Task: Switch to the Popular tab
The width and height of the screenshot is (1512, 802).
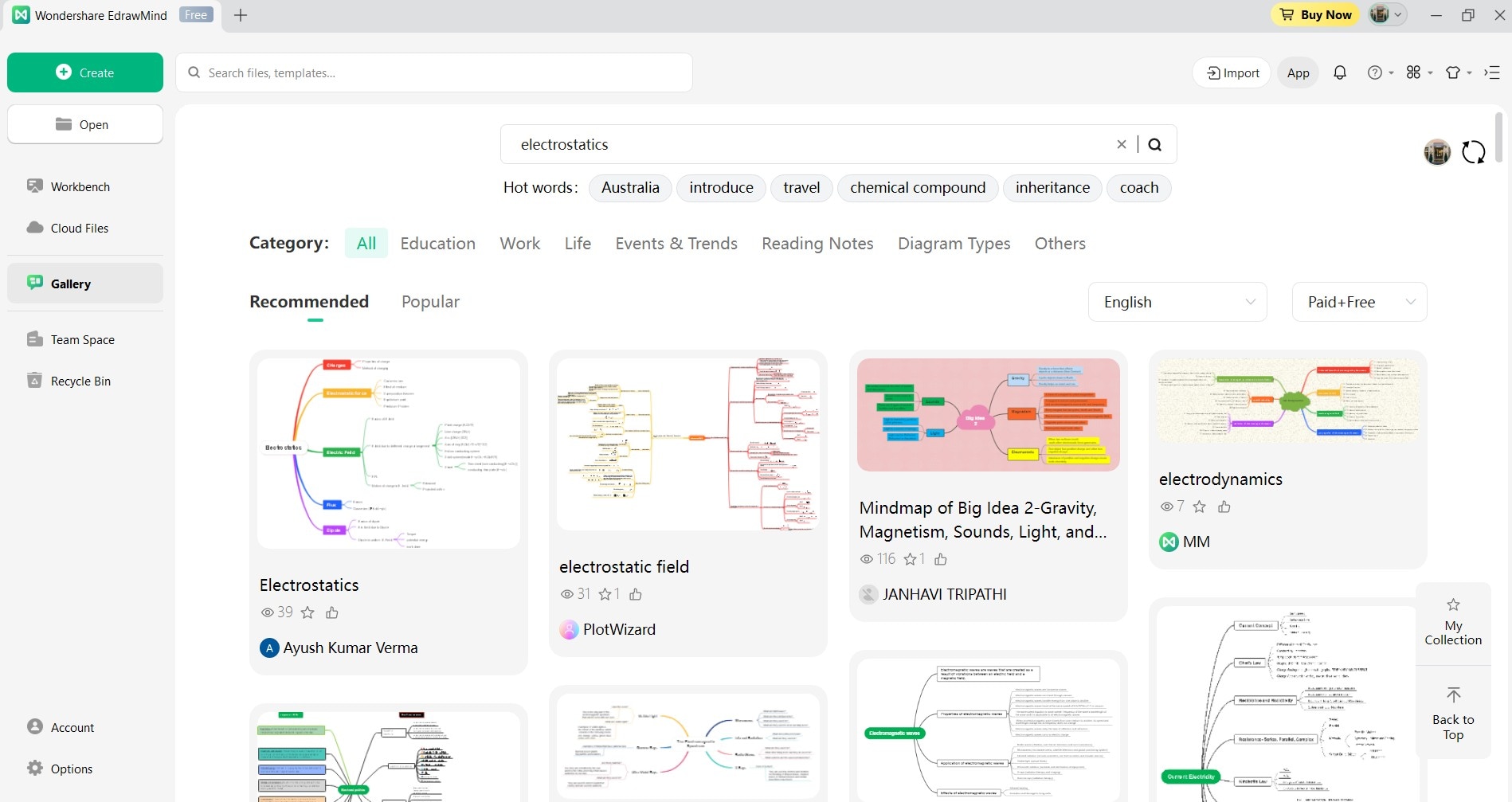Action: point(430,302)
